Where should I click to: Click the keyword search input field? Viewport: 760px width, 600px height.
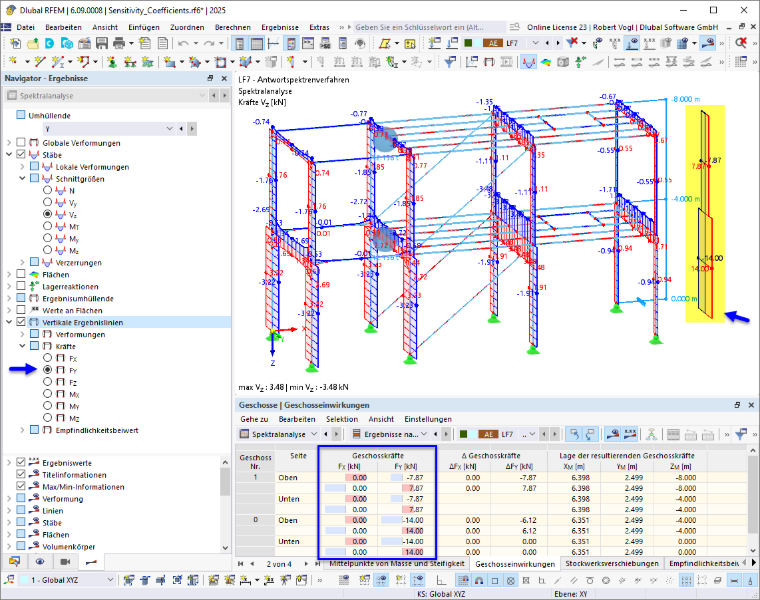coord(429,27)
